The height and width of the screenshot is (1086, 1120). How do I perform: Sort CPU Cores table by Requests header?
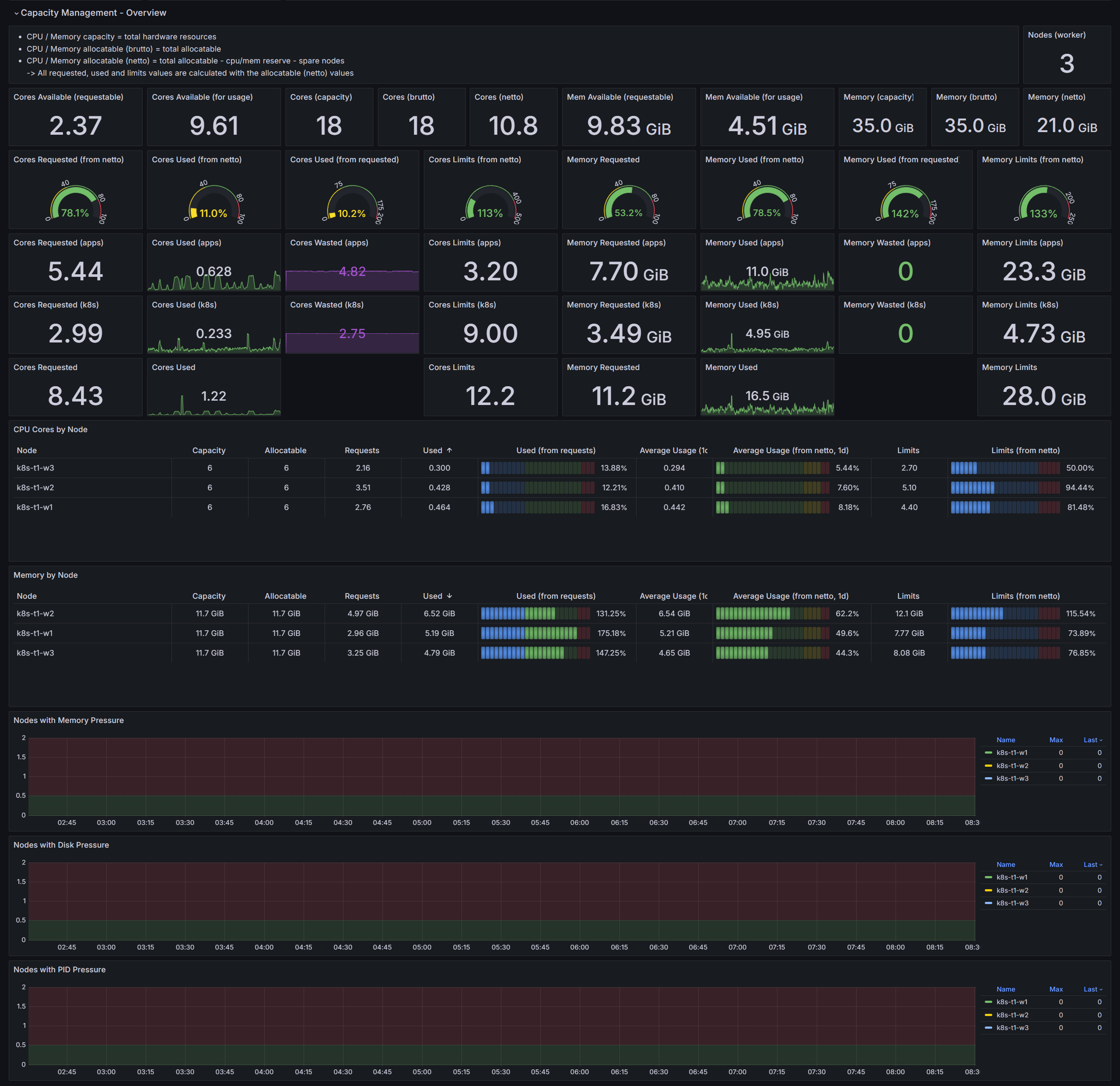tap(362, 450)
